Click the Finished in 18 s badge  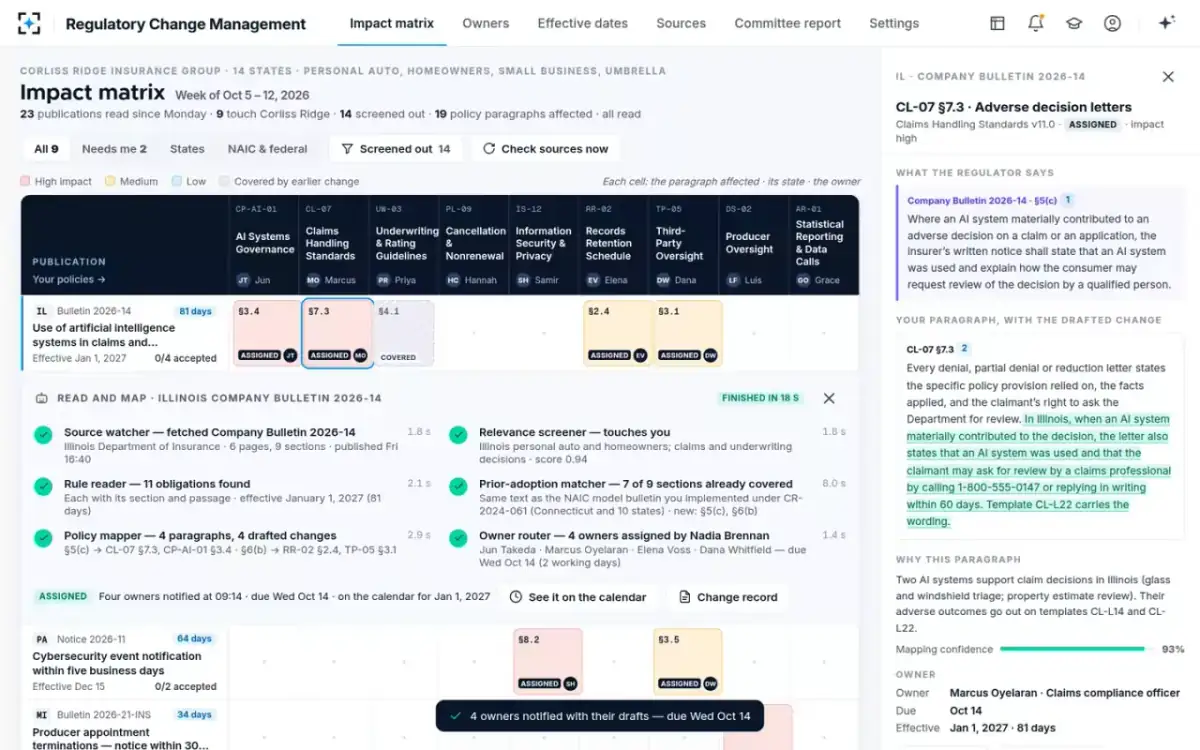point(762,398)
